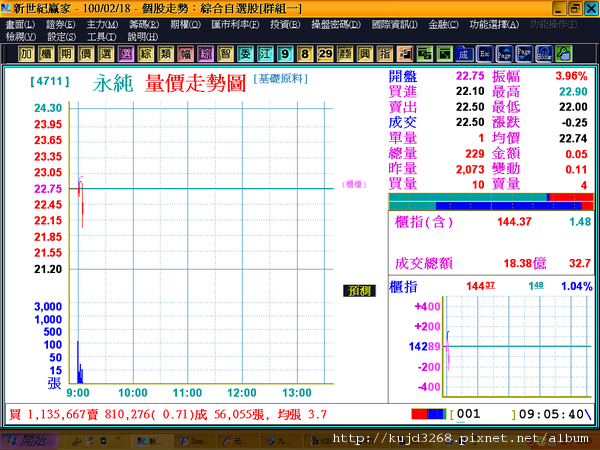Open the 金融(C) menu

[x=443, y=25]
